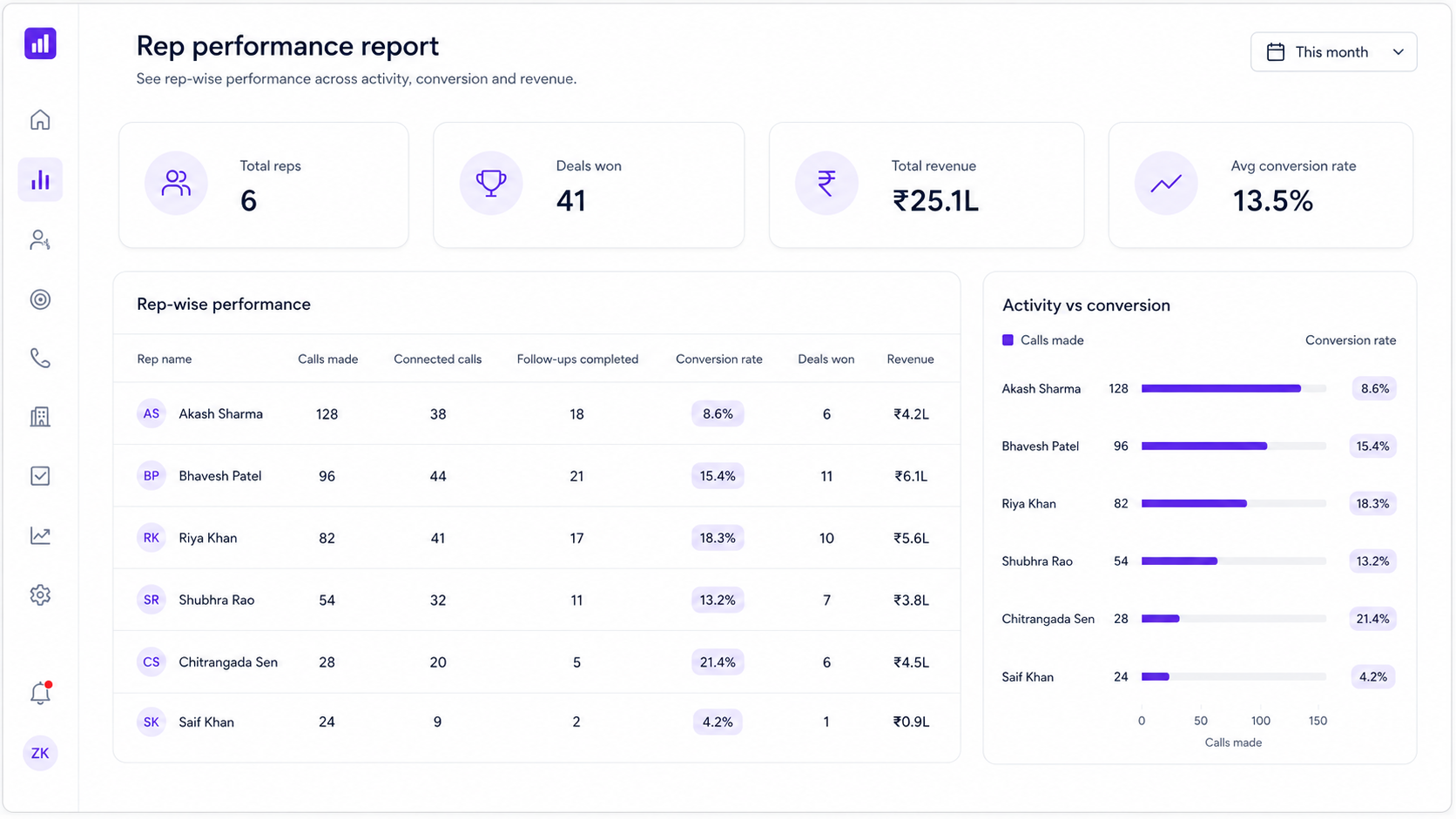Click the 13.2% badge in table
This screenshot has width=1456, height=819.
point(718,600)
